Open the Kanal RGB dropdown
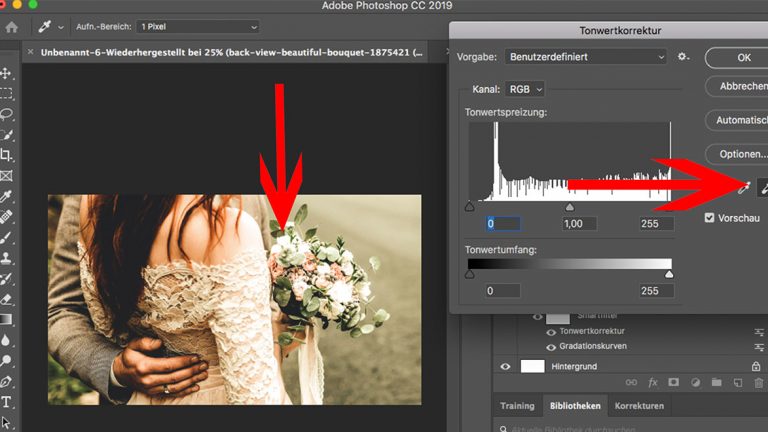Screen dimensions: 768x432 pyautogui.click(x=525, y=89)
